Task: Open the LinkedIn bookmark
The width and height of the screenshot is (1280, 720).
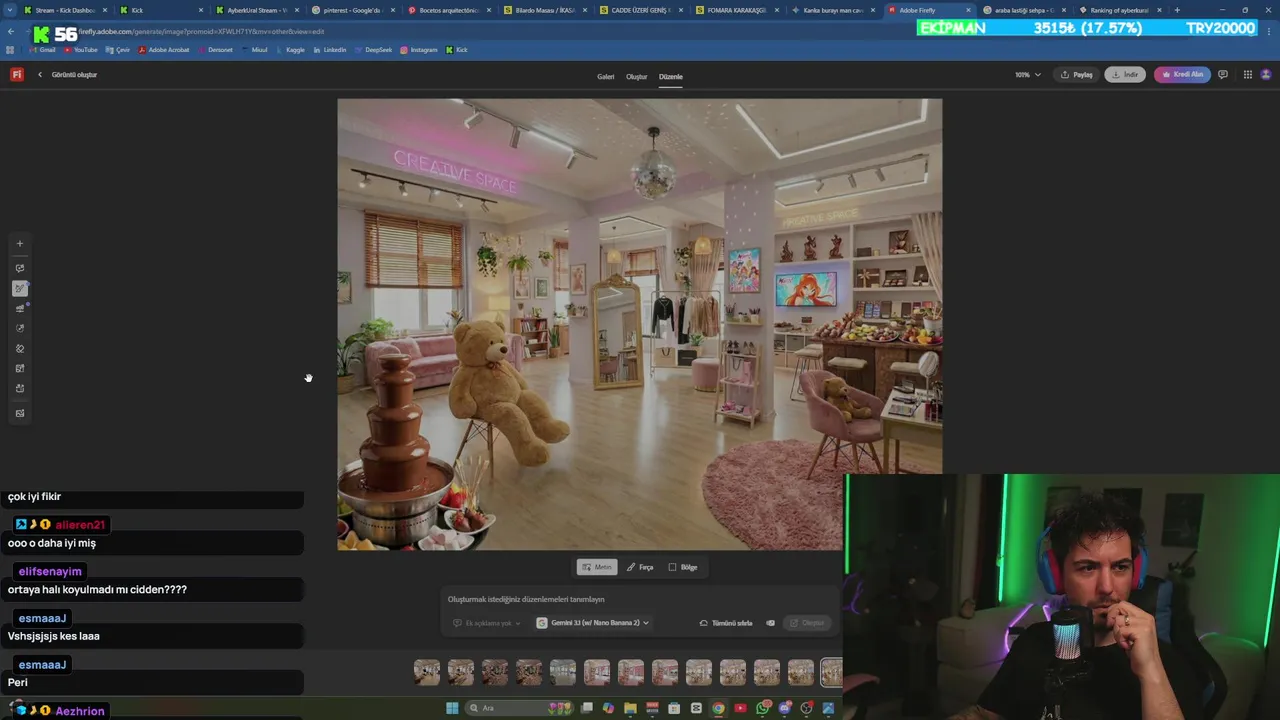Action: coord(330,50)
